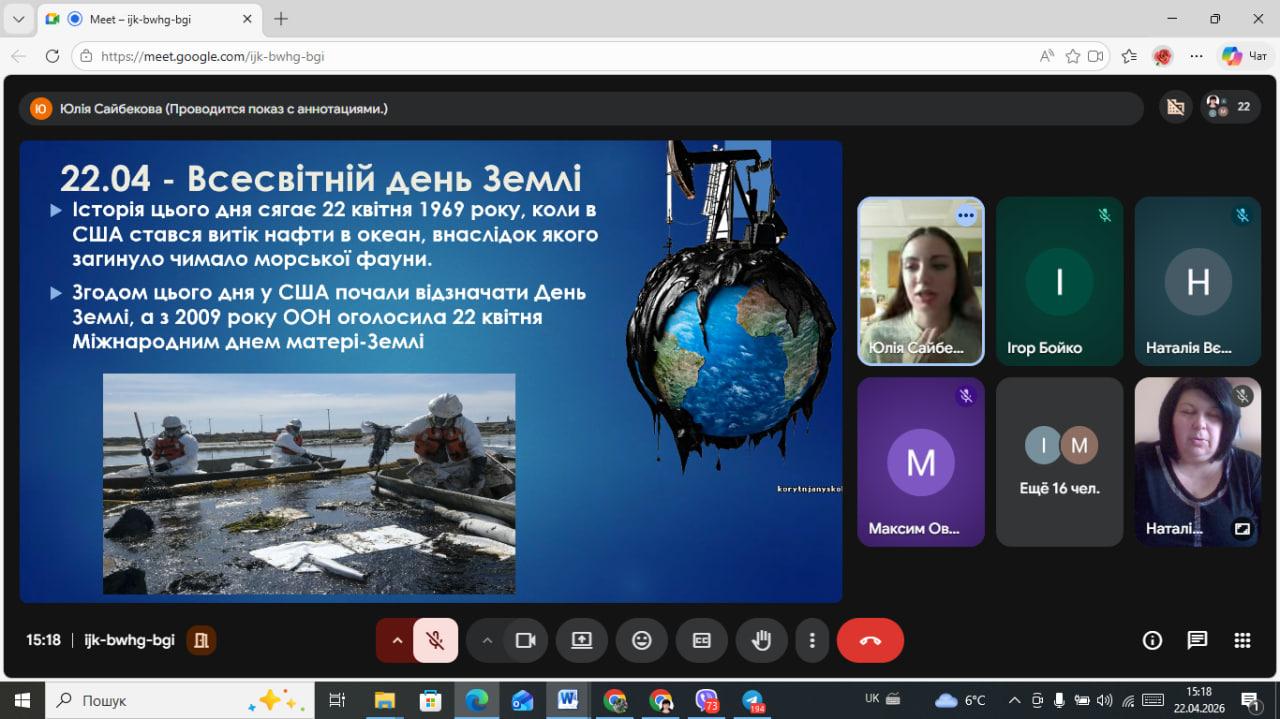The height and width of the screenshot is (719, 1280).
Task: Open Telegram from the Windows taskbar
Action: pos(753,699)
